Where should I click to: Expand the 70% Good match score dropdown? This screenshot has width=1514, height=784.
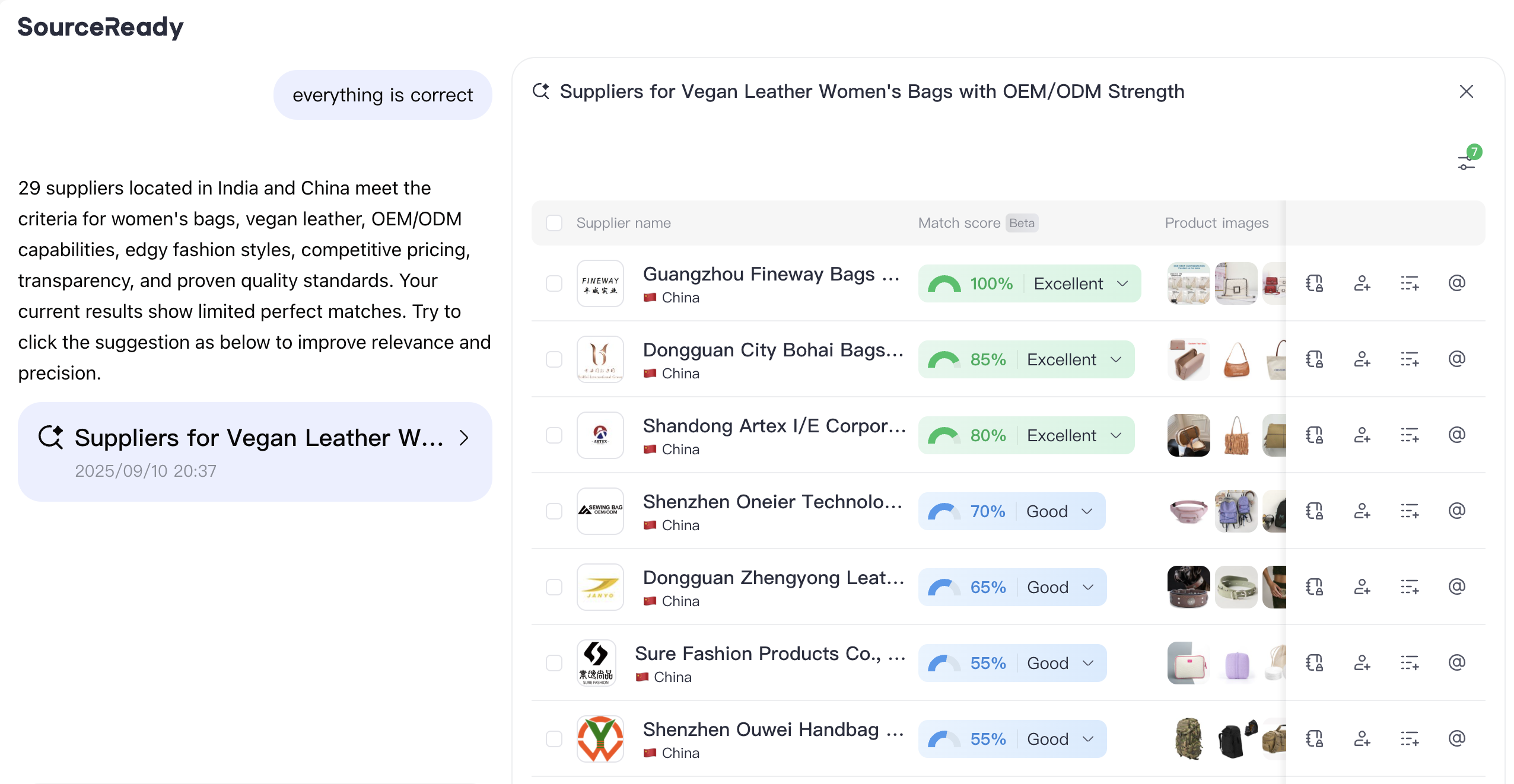[1086, 511]
